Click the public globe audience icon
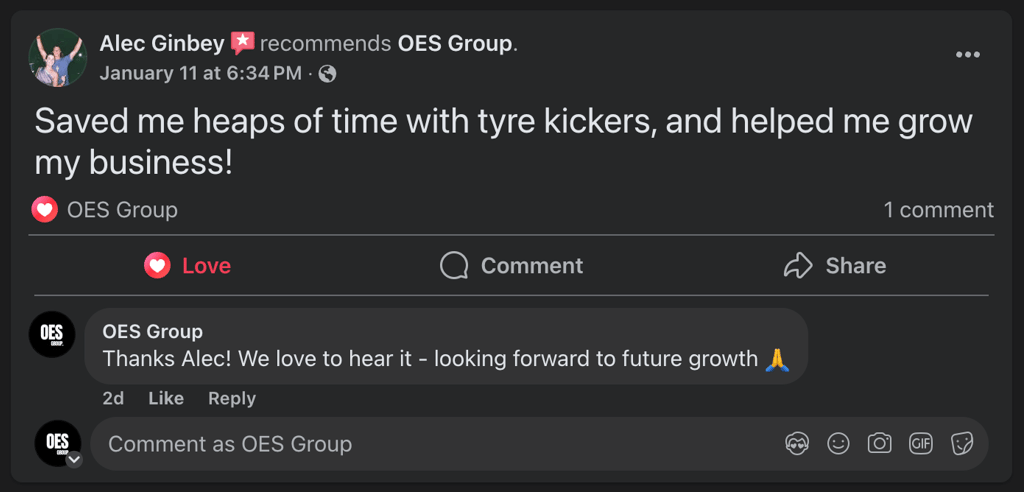This screenshot has width=1024, height=492. pyautogui.click(x=327, y=74)
